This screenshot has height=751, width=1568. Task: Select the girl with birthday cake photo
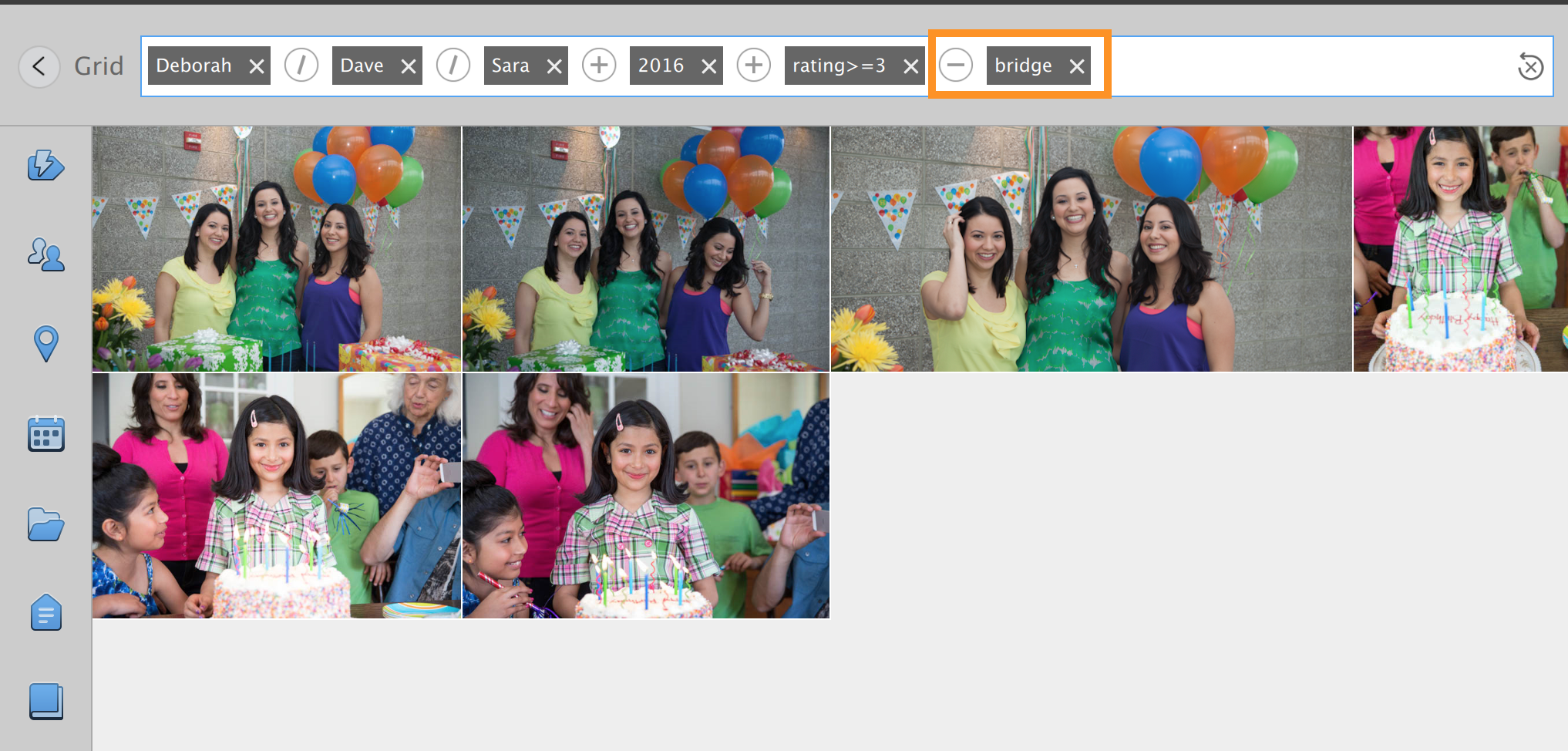click(x=1460, y=248)
